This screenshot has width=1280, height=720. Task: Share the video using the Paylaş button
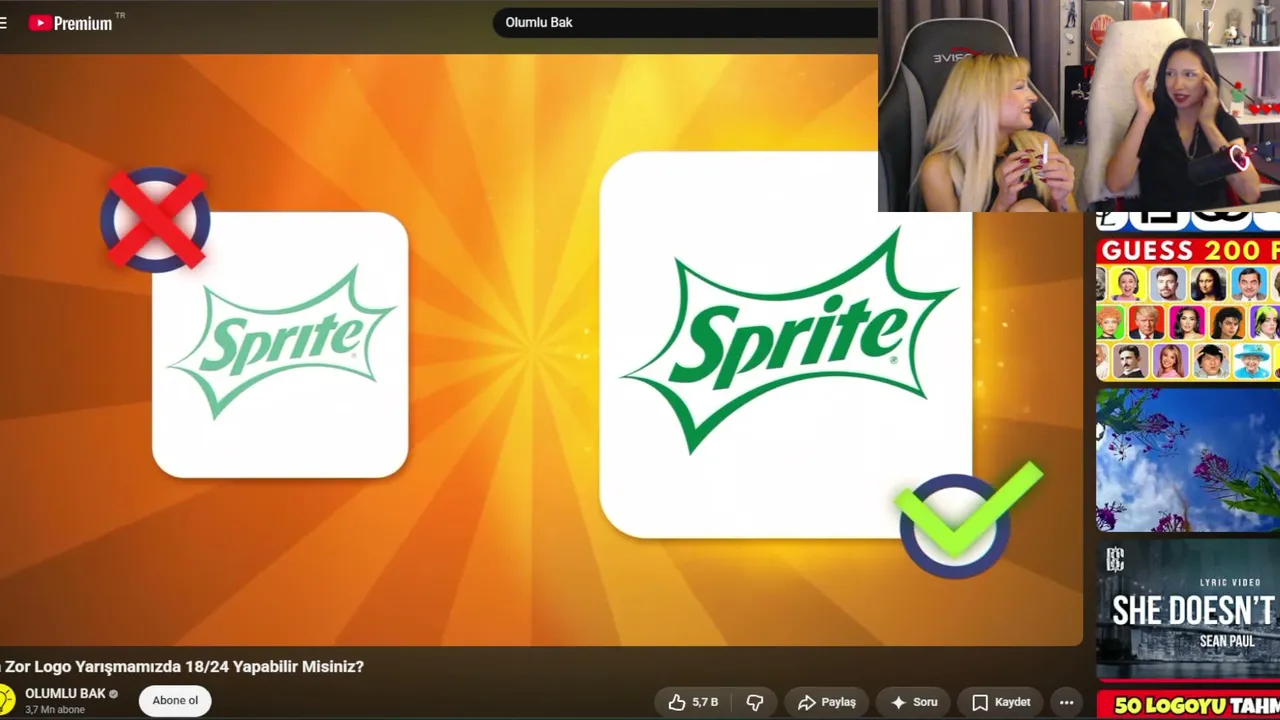827,702
